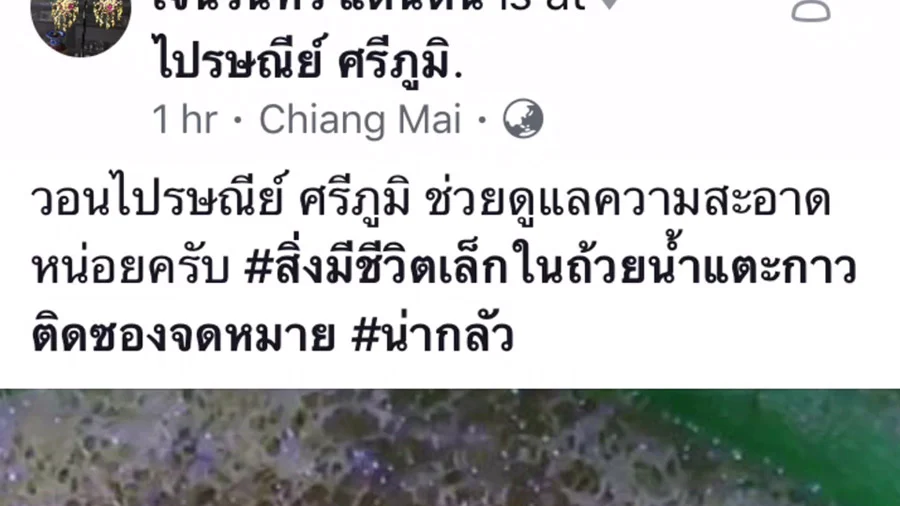Image resolution: width=900 pixels, height=506 pixels.
Task: Open the attached post photo
Action: tap(450, 447)
